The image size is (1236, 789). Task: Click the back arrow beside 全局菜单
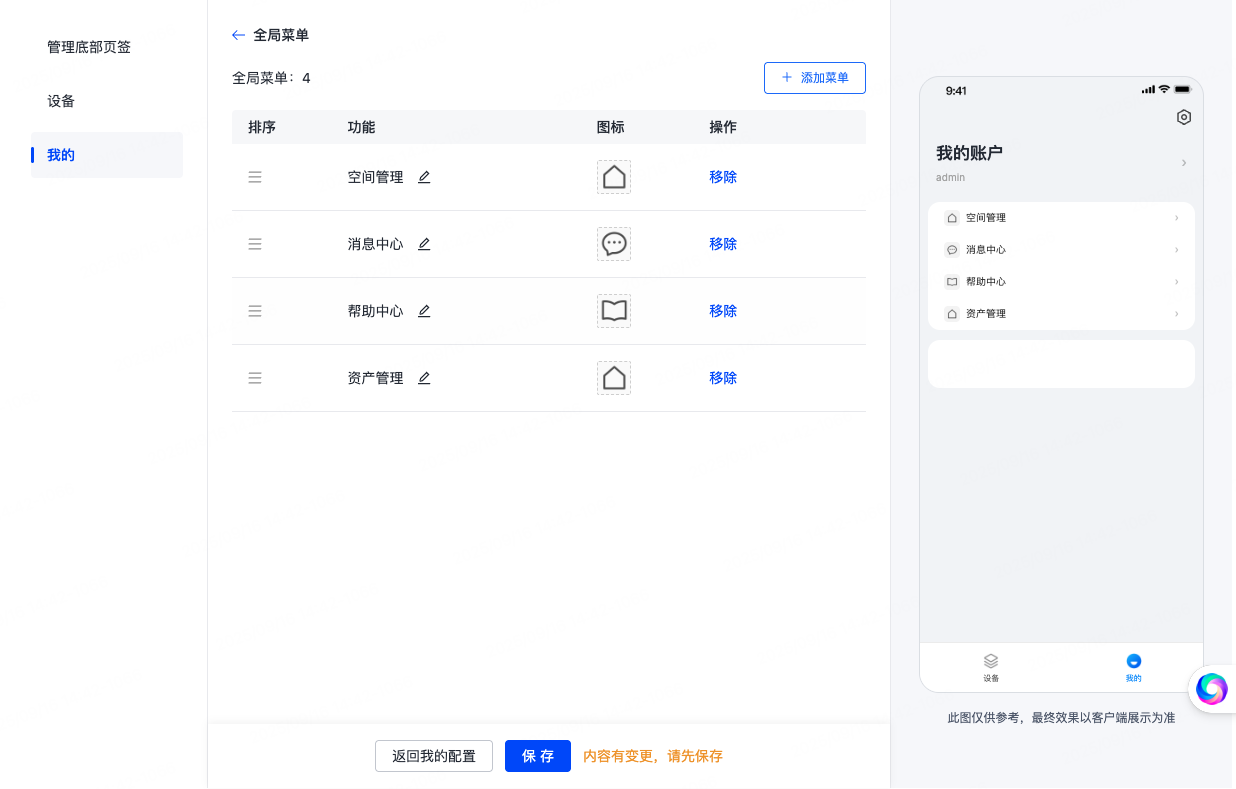click(238, 35)
